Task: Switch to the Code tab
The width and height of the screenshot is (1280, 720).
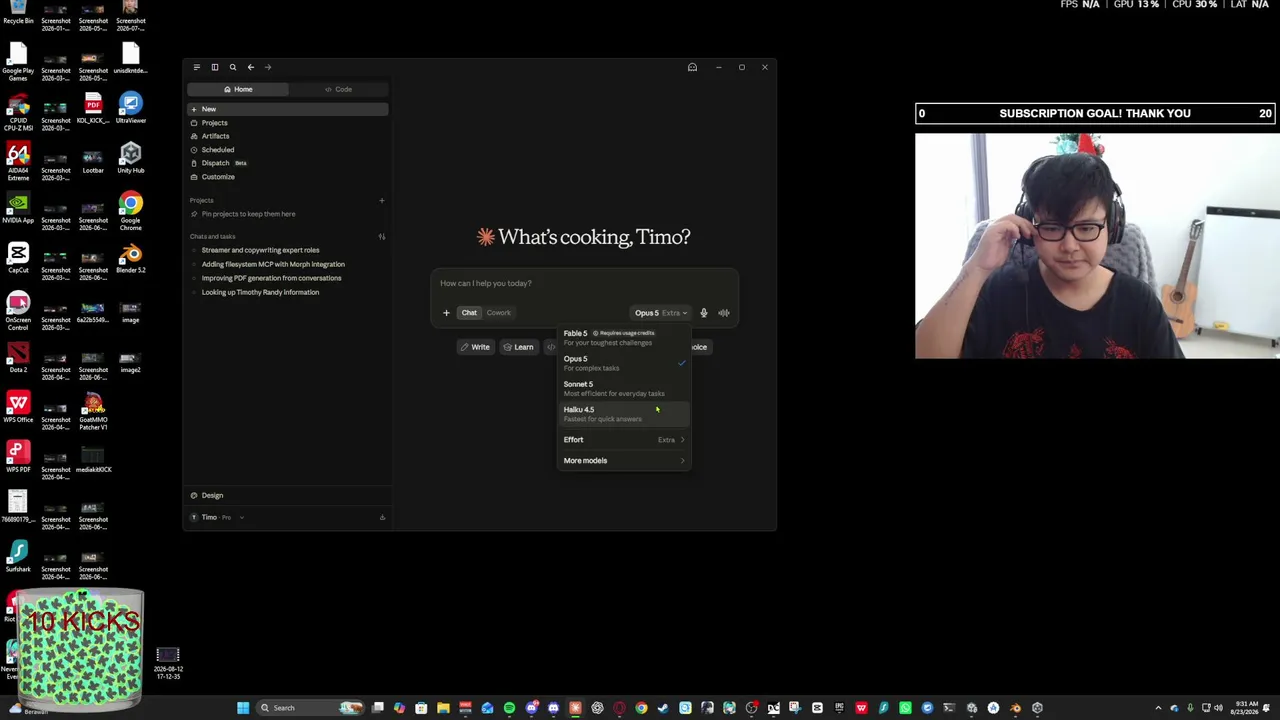Action: point(338,89)
